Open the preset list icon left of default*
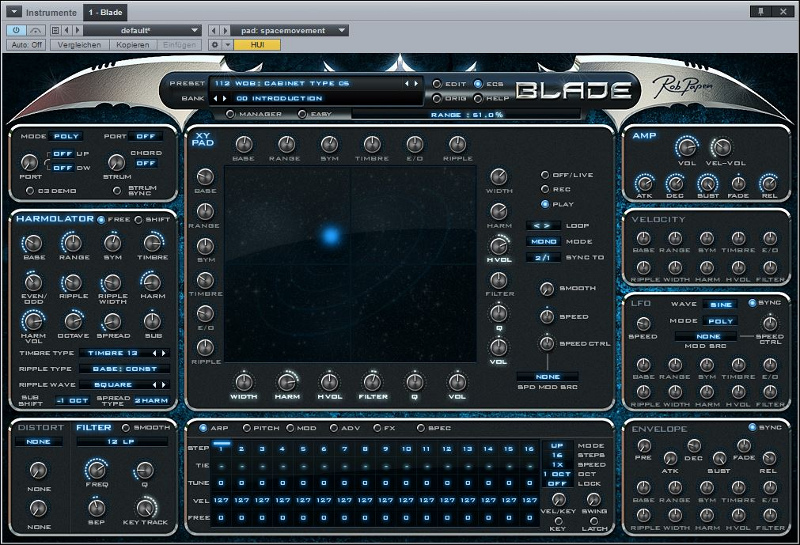 (56, 30)
